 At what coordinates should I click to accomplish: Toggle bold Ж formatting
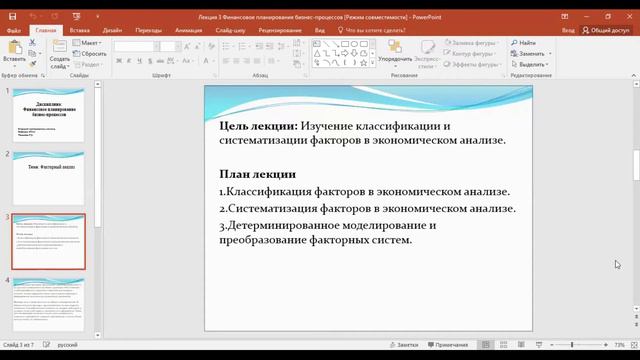(119, 61)
